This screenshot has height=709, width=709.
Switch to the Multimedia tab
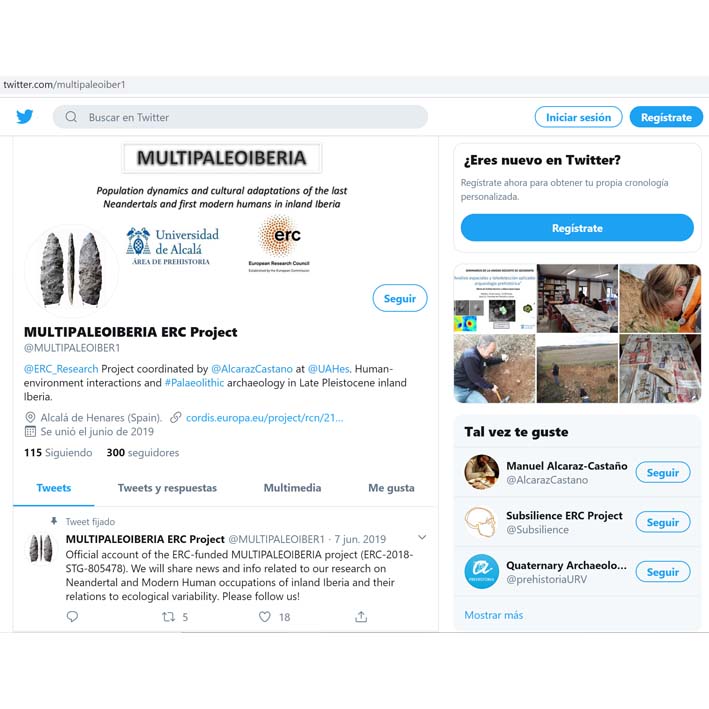292,488
